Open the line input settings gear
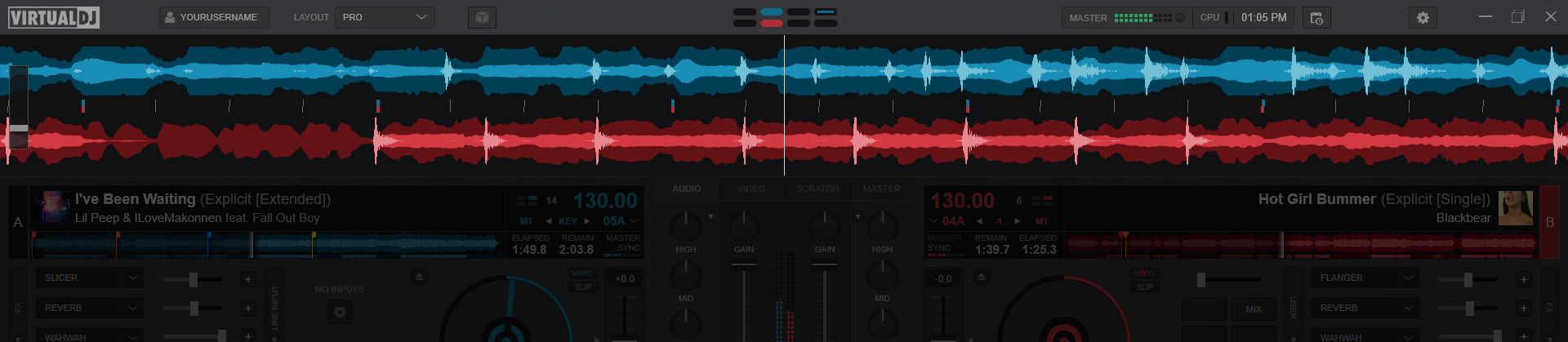The width and height of the screenshot is (1568, 342). pyautogui.click(x=340, y=312)
